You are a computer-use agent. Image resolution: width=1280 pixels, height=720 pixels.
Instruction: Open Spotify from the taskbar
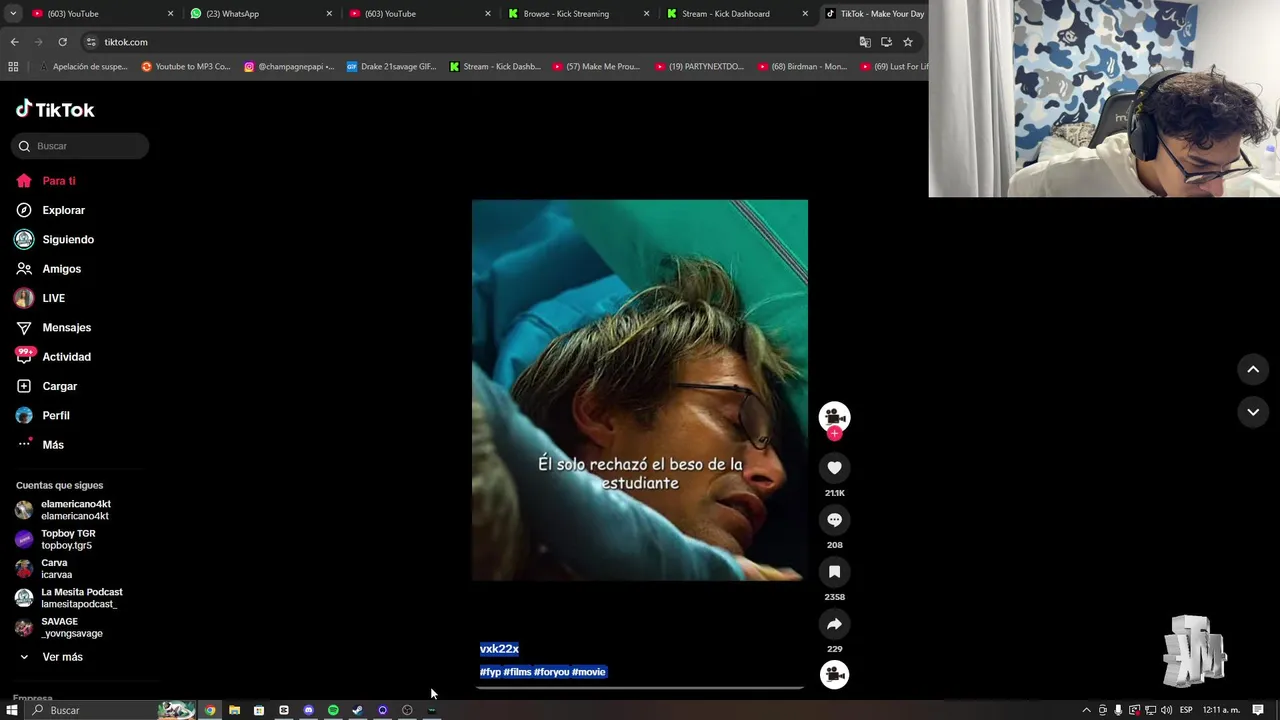333,710
